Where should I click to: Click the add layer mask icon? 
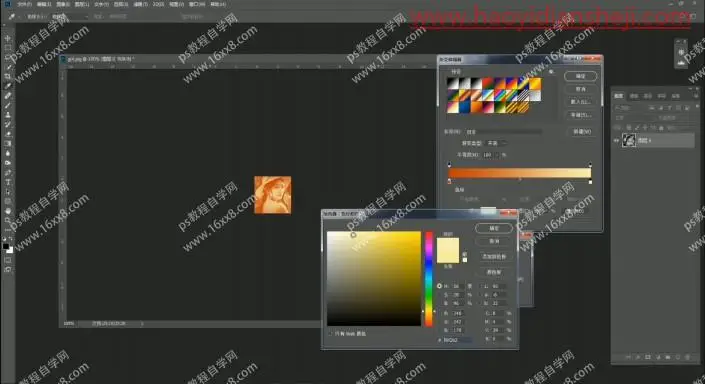pos(648,357)
